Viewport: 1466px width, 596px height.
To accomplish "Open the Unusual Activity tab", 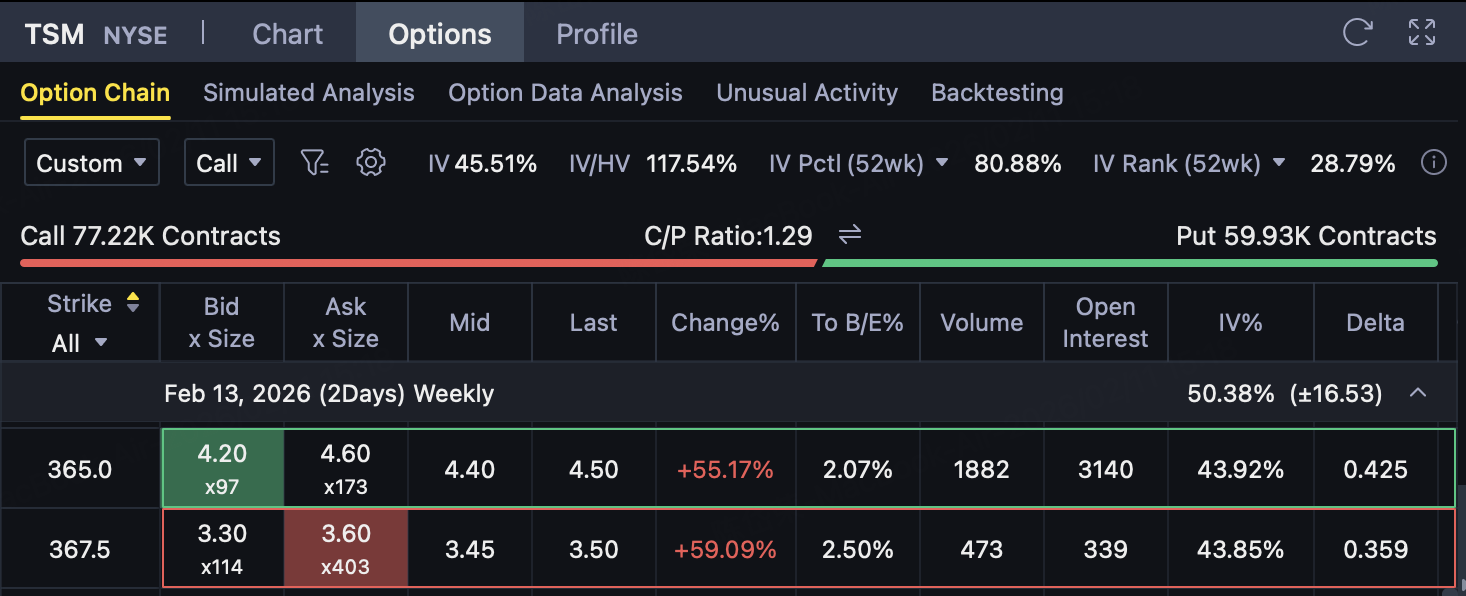I will coord(806,93).
